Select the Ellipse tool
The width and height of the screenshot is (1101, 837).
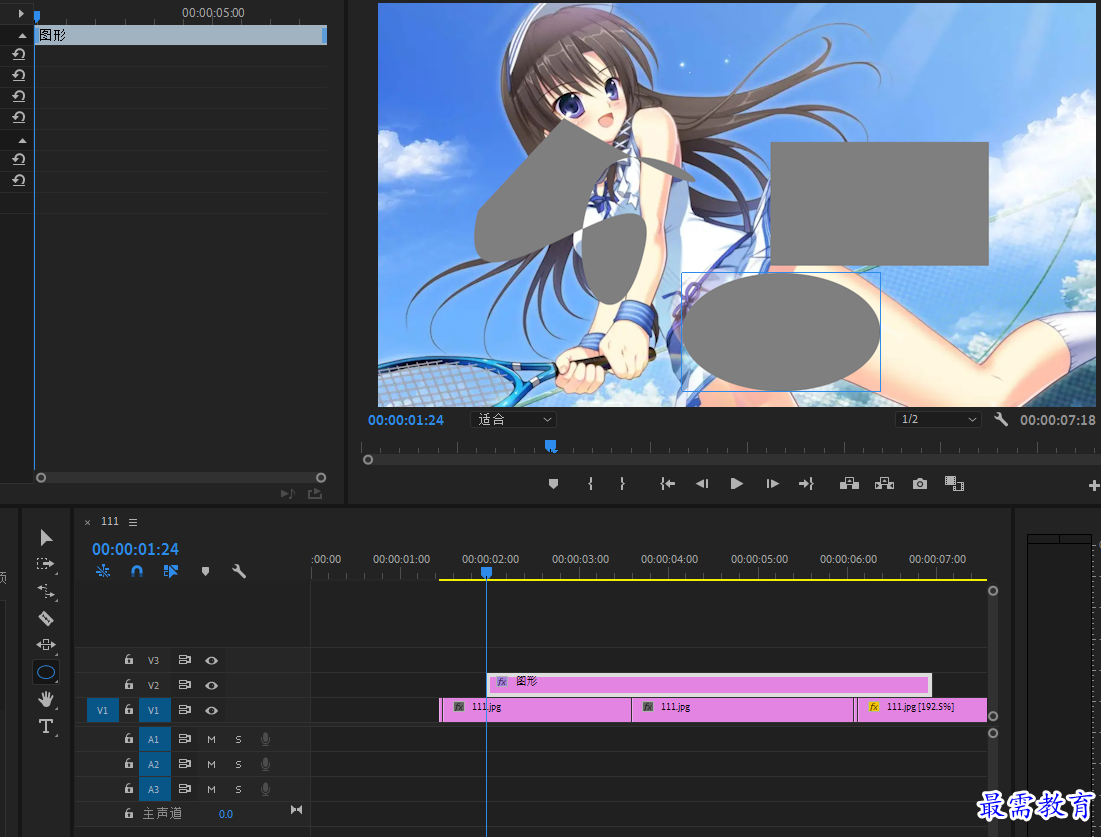tap(46, 672)
